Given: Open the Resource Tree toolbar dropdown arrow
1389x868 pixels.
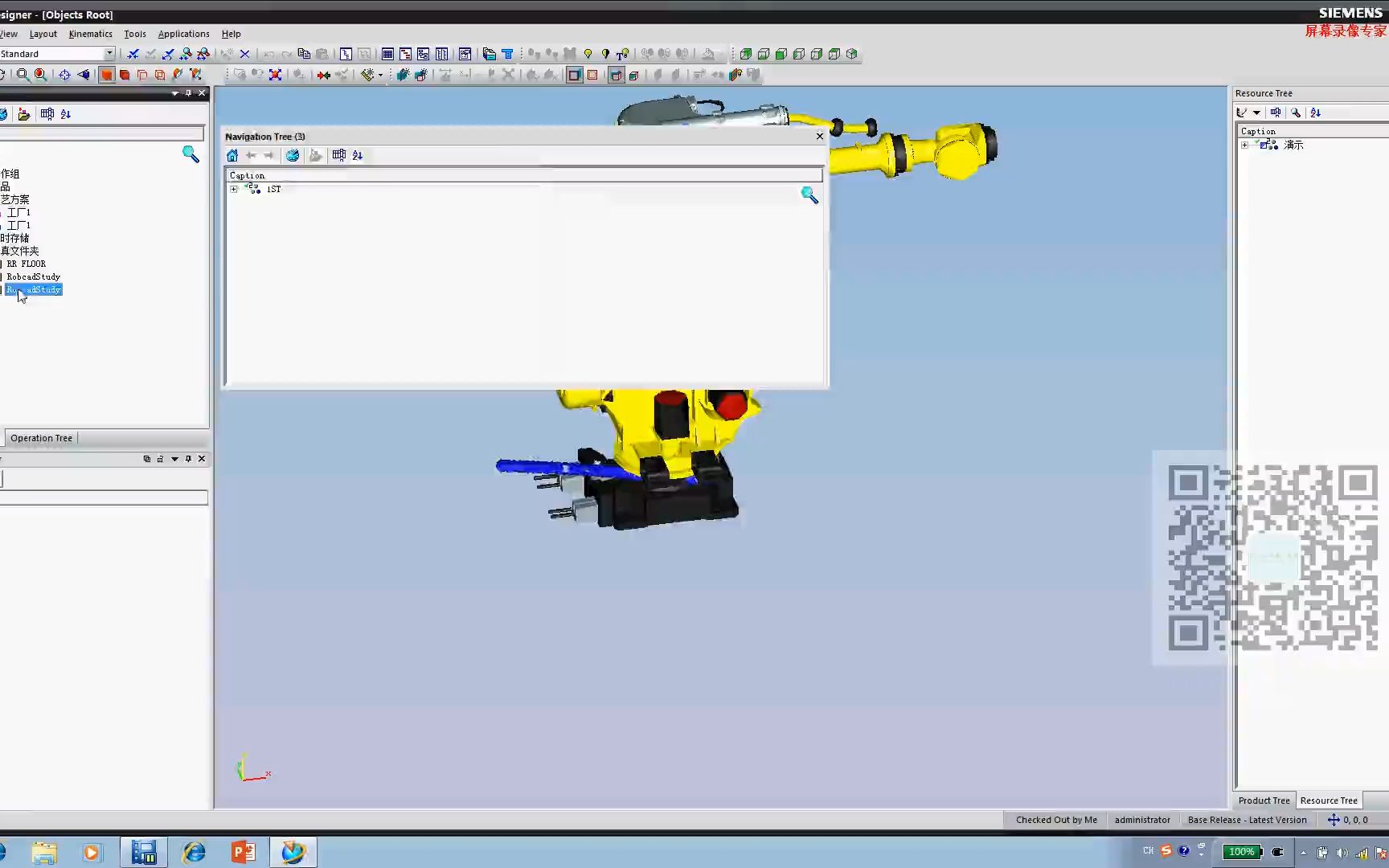Looking at the screenshot, I should tap(1256, 113).
